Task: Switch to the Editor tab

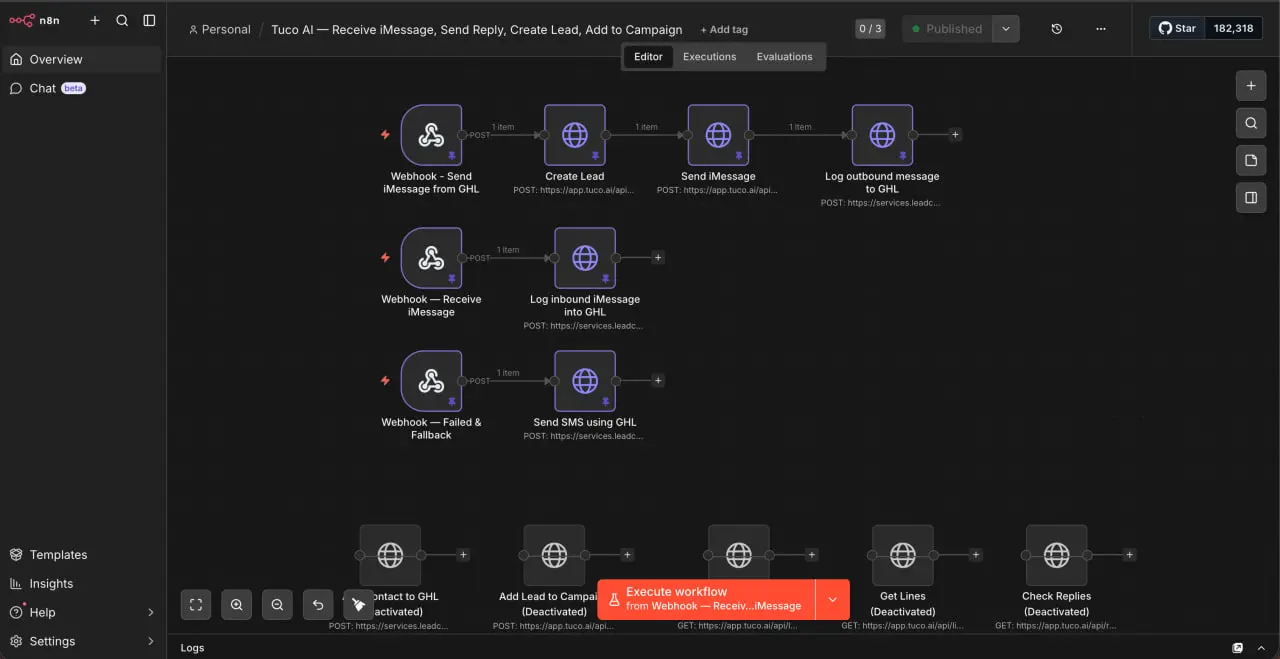Action: click(x=648, y=57)
